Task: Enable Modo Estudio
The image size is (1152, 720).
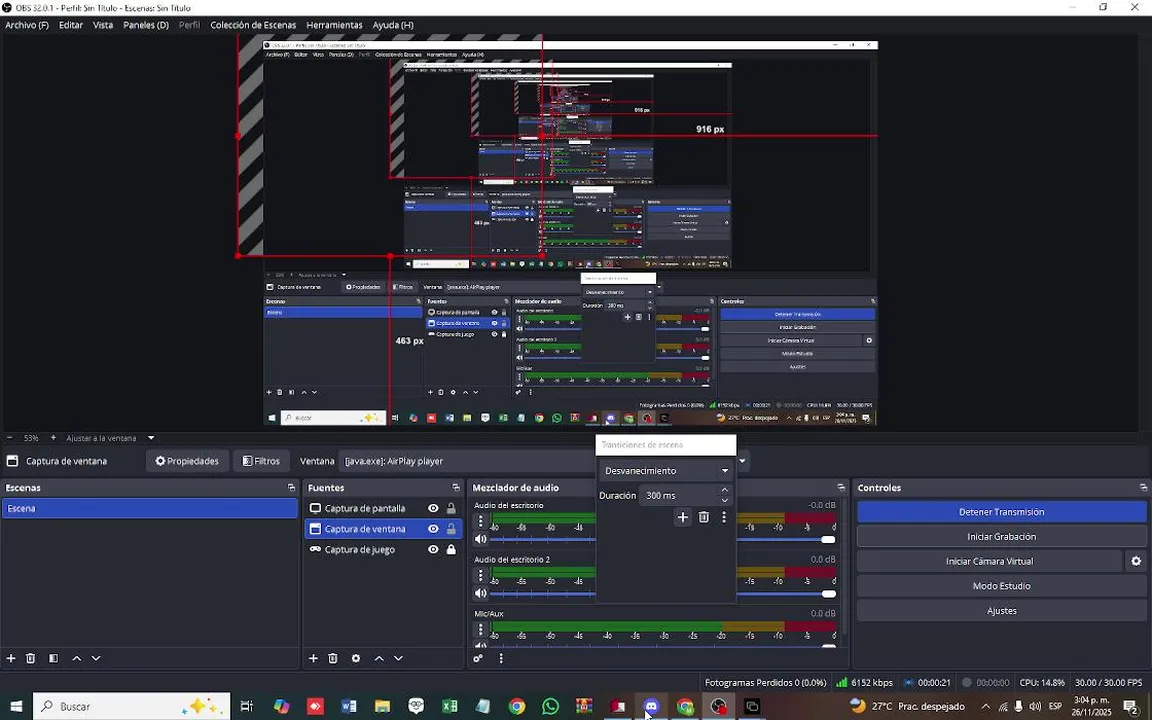Action: tap(1001, 586)
